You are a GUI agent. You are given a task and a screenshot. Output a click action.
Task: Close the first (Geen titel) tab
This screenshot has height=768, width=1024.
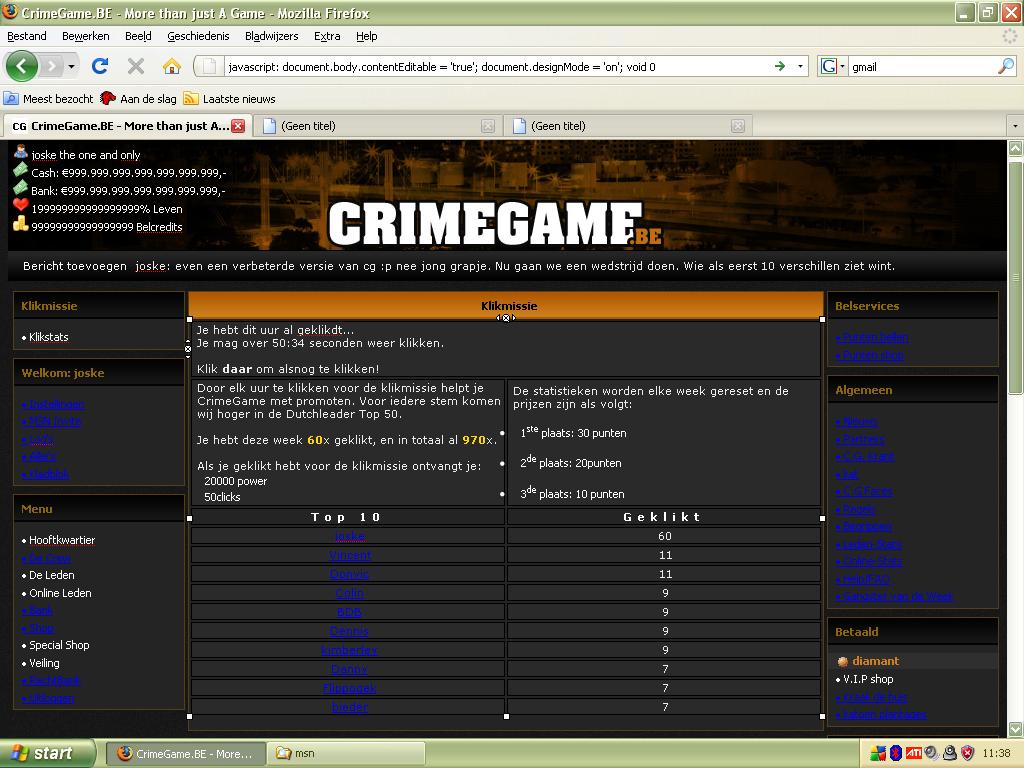pos(487,126)
